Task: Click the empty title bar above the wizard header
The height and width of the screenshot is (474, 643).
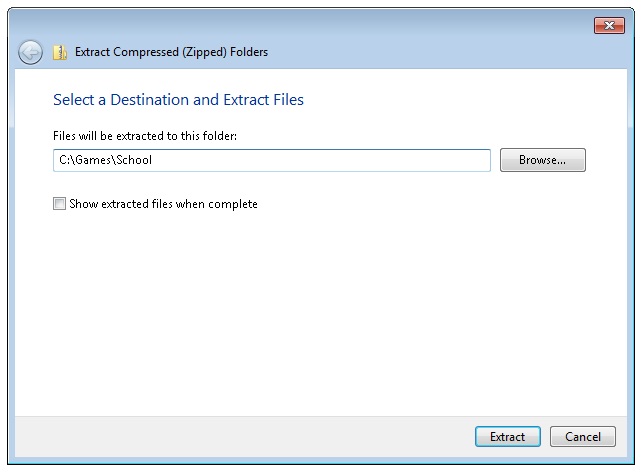Action: [x=300, y=24]
